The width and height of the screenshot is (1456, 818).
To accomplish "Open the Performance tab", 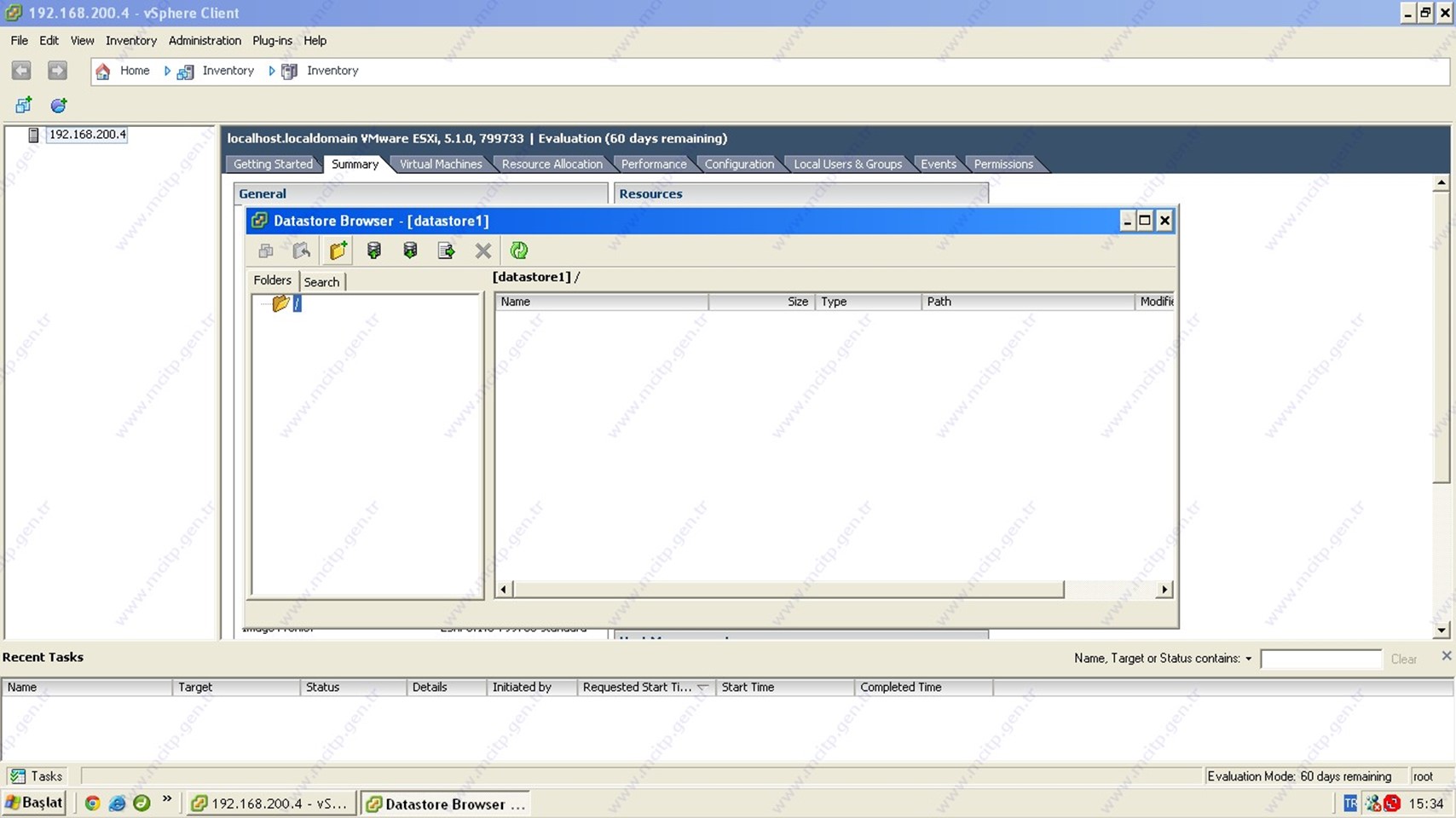I will 654,164.
